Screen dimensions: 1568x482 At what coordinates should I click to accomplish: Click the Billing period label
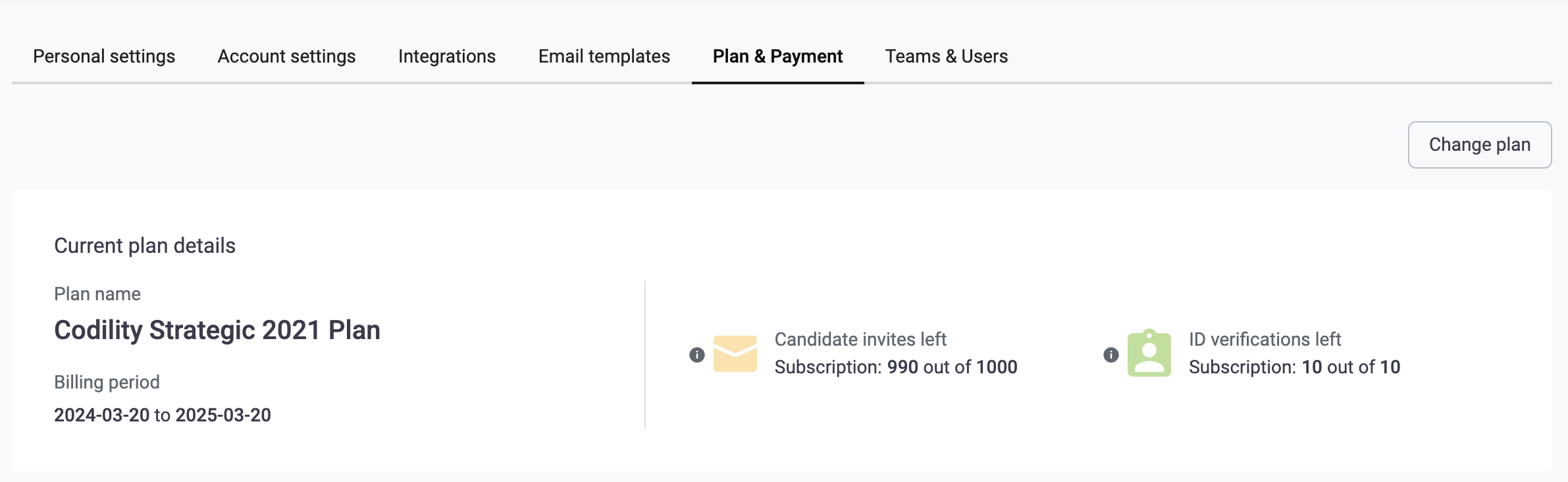click(x=107, y=382)
